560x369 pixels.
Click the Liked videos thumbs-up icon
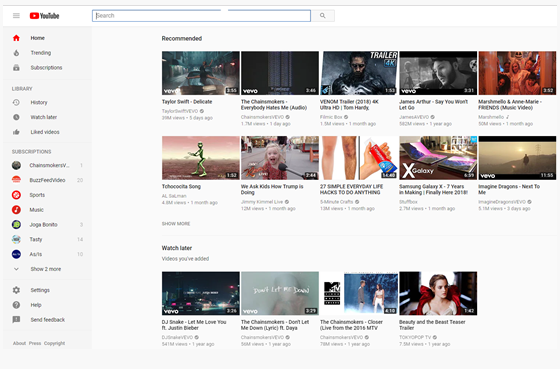pos(16,132)
